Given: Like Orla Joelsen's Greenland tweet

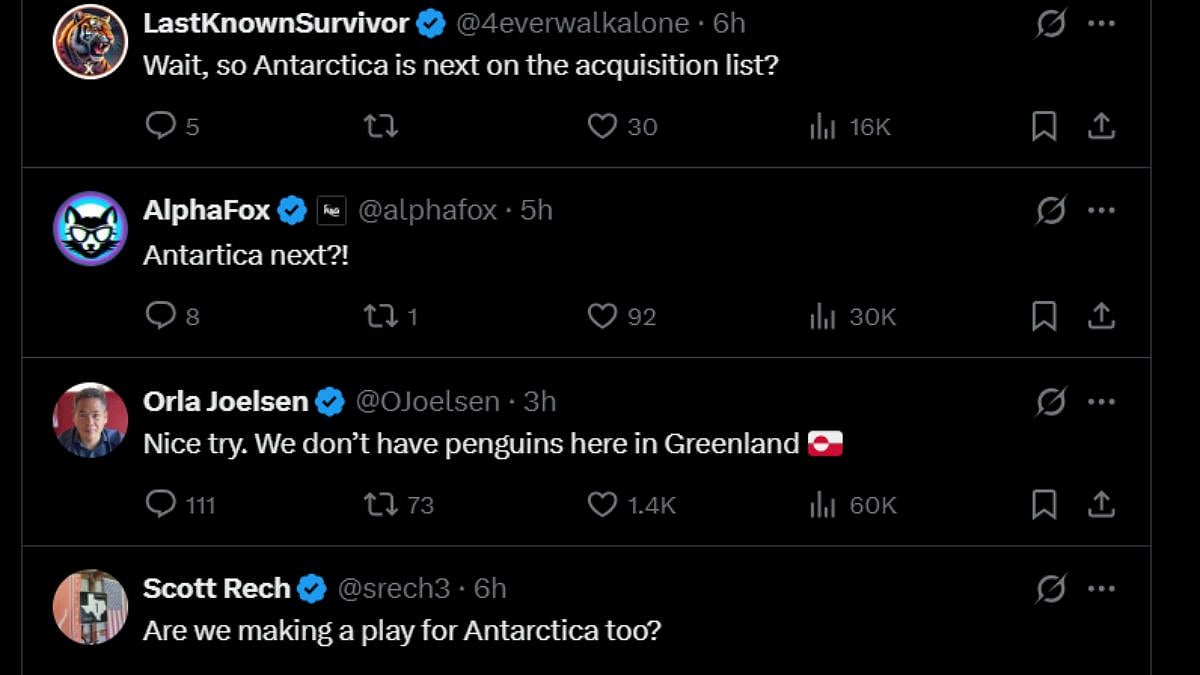Looking at the screenshot, I should (602, 505).
